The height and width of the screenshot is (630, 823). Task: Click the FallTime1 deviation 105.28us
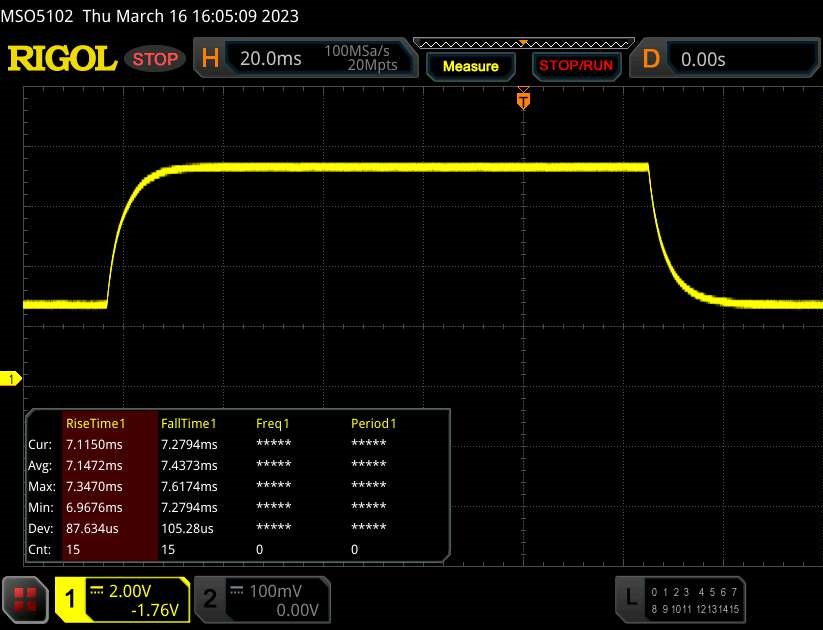coord(187,529)
